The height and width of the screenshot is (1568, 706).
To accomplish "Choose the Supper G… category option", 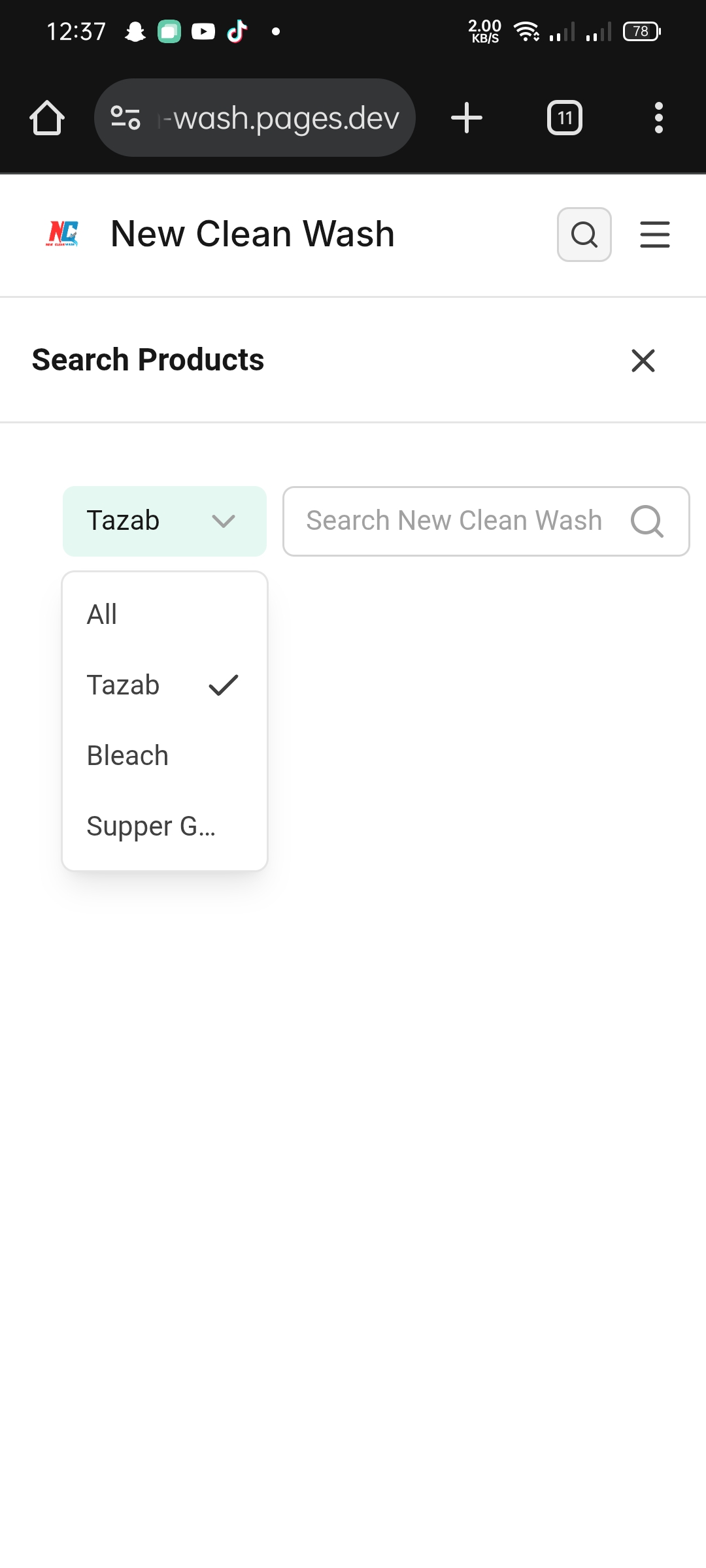I will point(151,826).
